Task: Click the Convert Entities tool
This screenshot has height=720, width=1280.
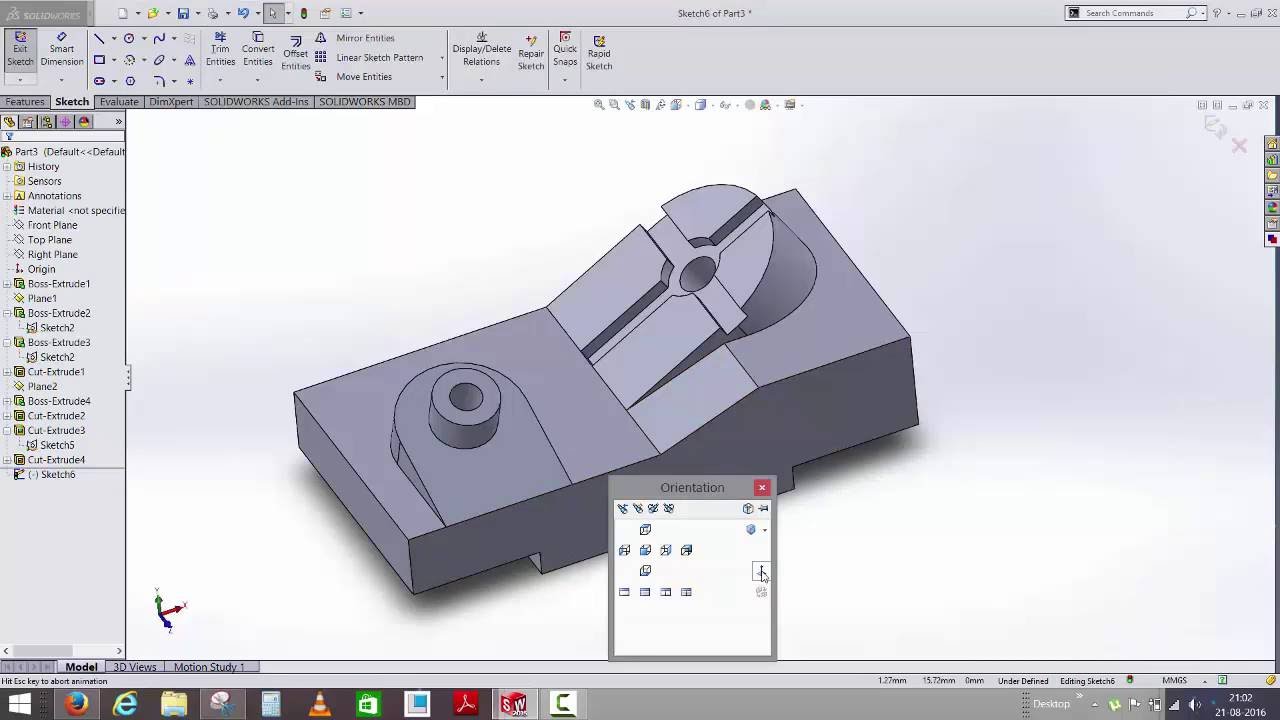Action: click(258, 49)
